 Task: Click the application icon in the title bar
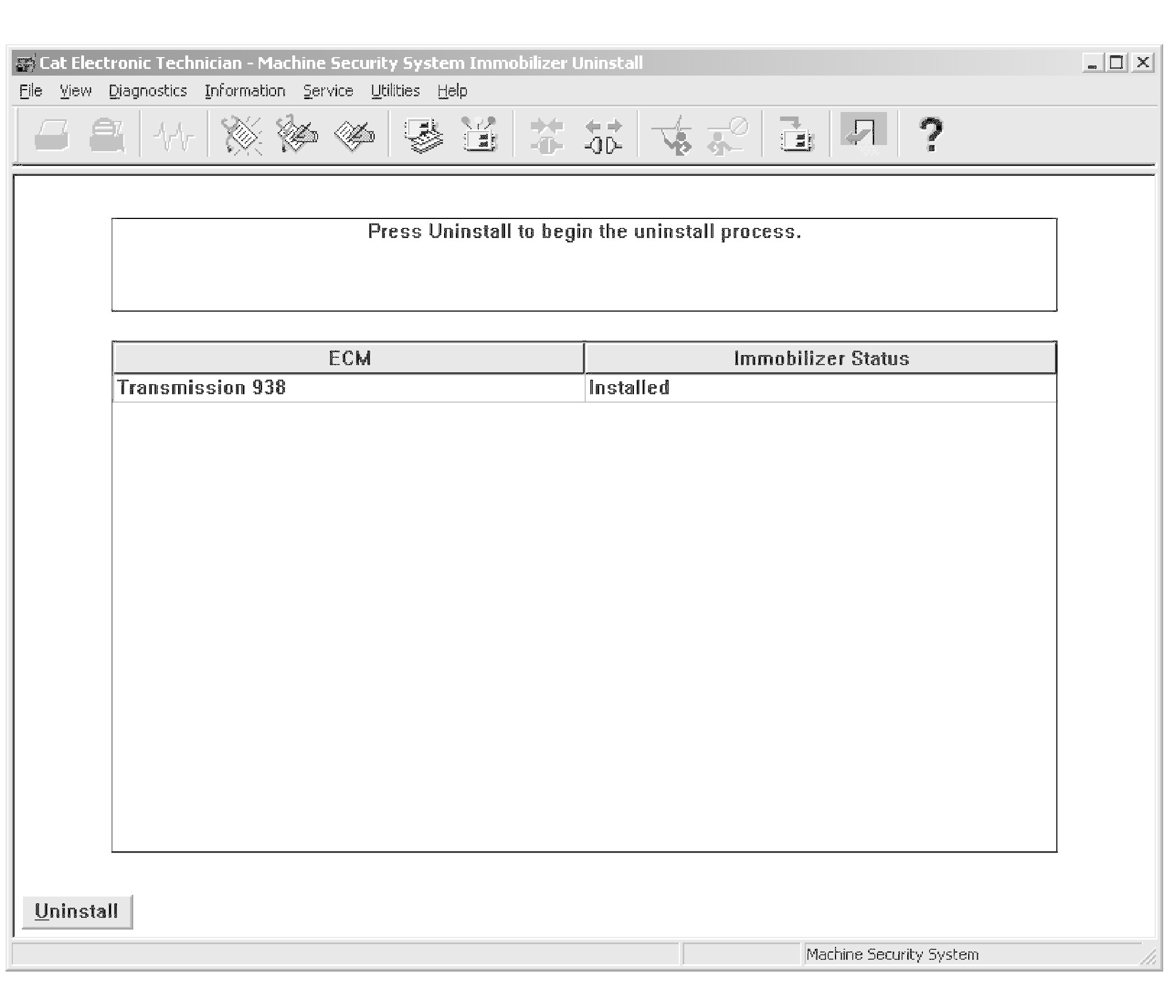25,63
